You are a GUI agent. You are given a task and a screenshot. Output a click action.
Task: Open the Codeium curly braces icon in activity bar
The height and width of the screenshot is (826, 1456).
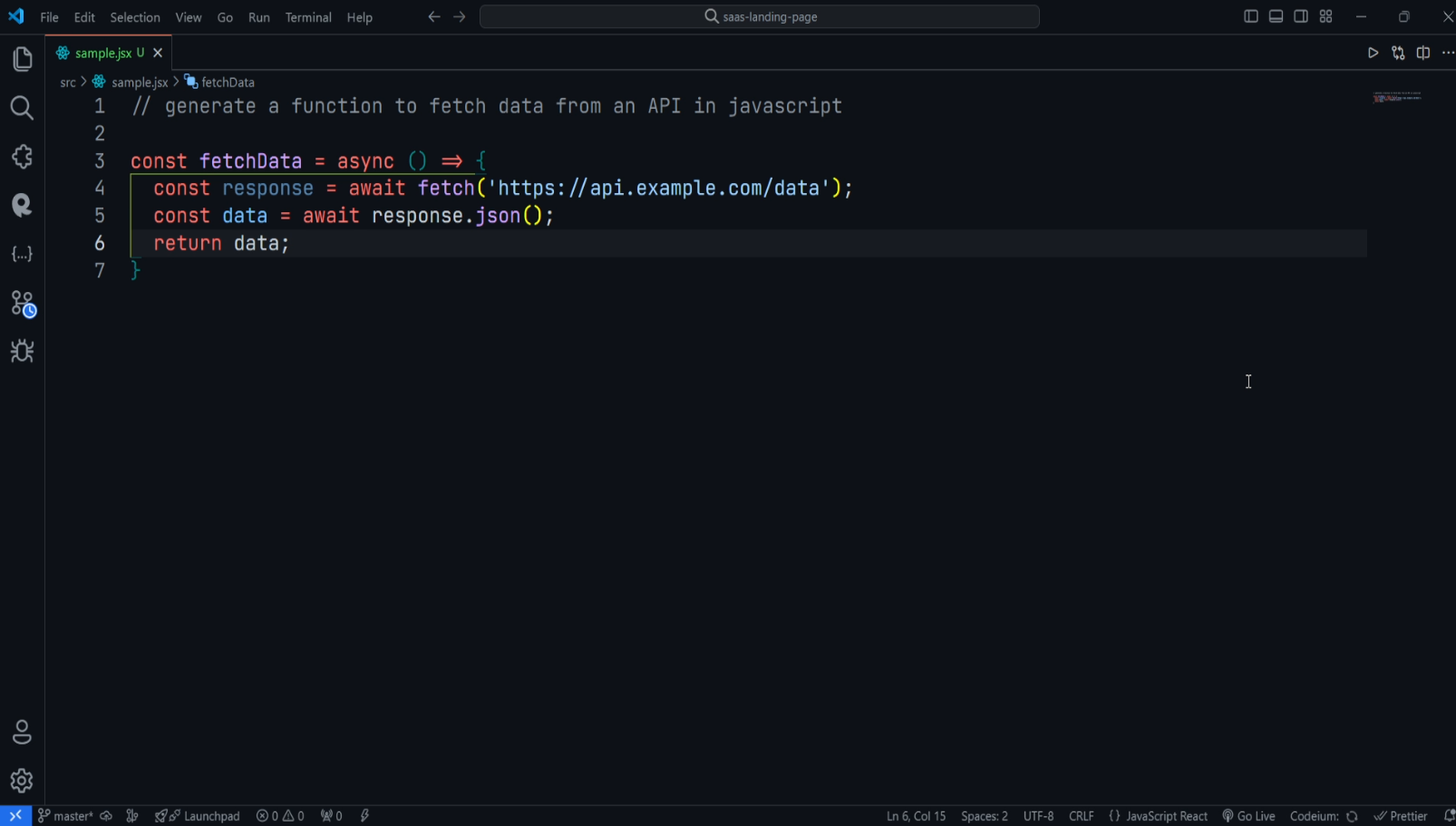(x=22, y=254)
